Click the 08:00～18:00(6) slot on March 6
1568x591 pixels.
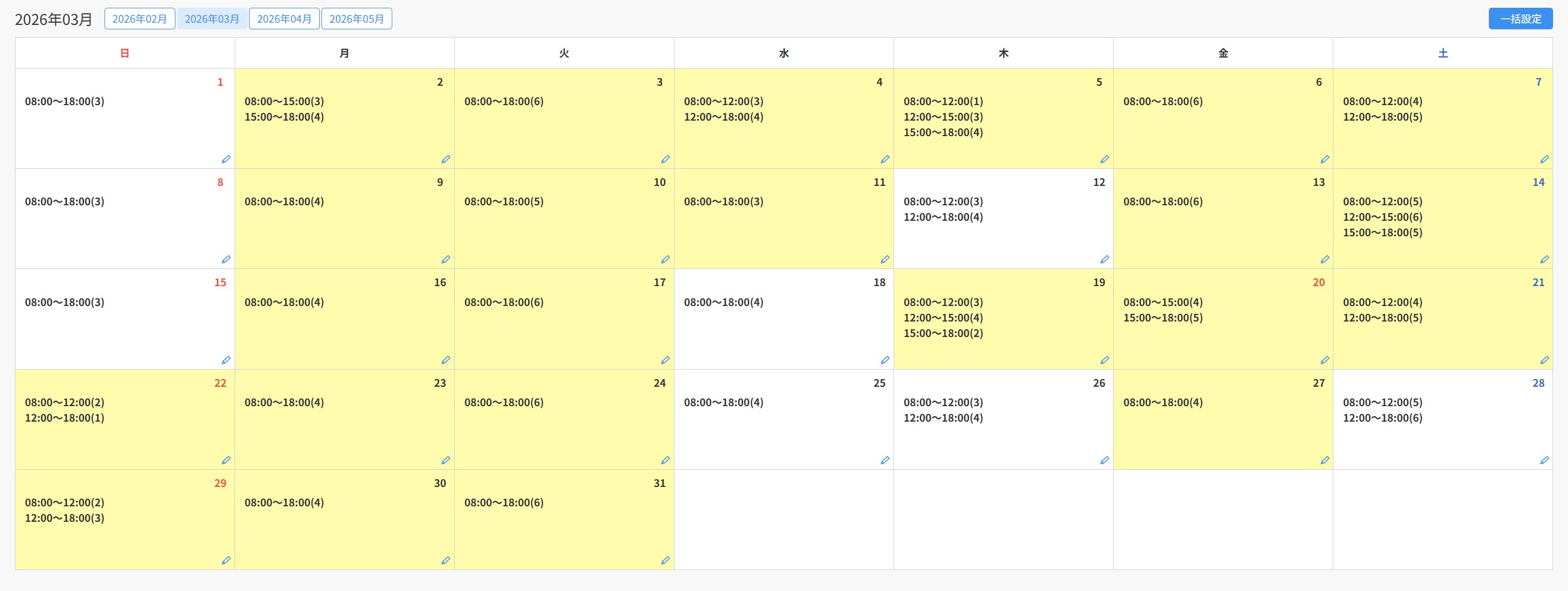coord(1162,102)
